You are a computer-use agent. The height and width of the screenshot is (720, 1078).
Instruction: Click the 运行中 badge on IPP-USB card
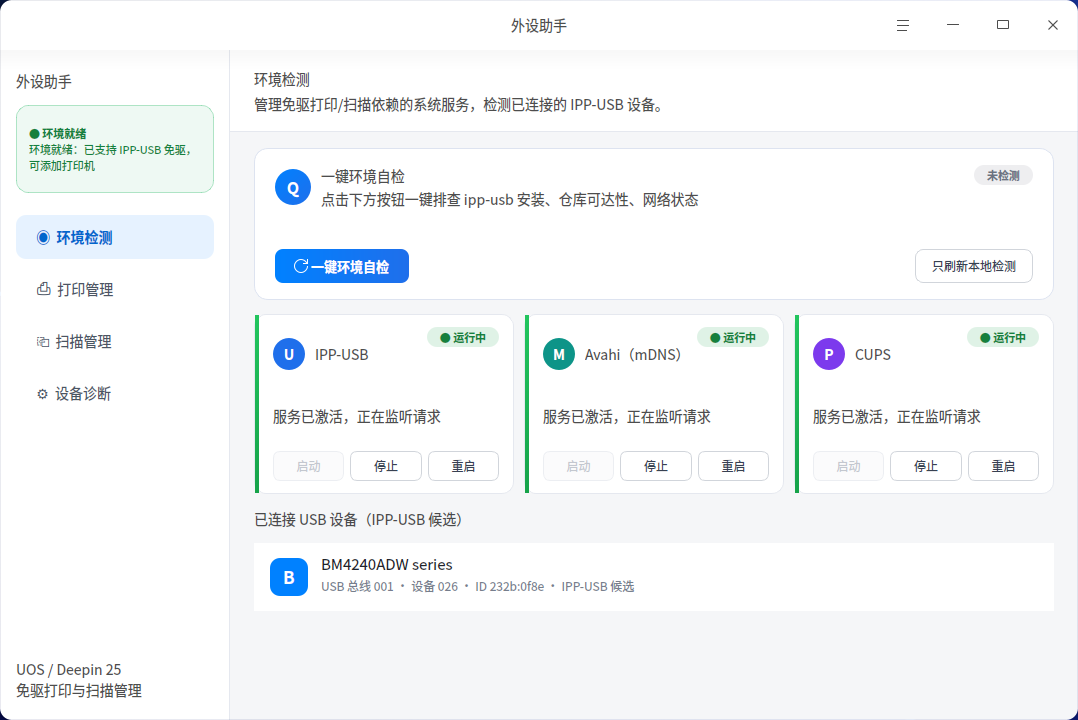tap(463, 338)
